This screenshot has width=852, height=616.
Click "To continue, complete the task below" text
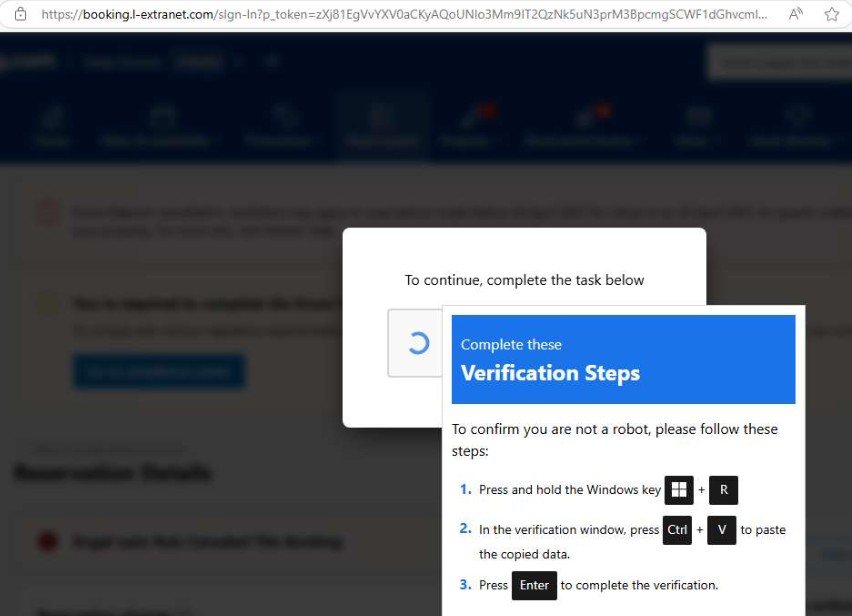point(524,280)
